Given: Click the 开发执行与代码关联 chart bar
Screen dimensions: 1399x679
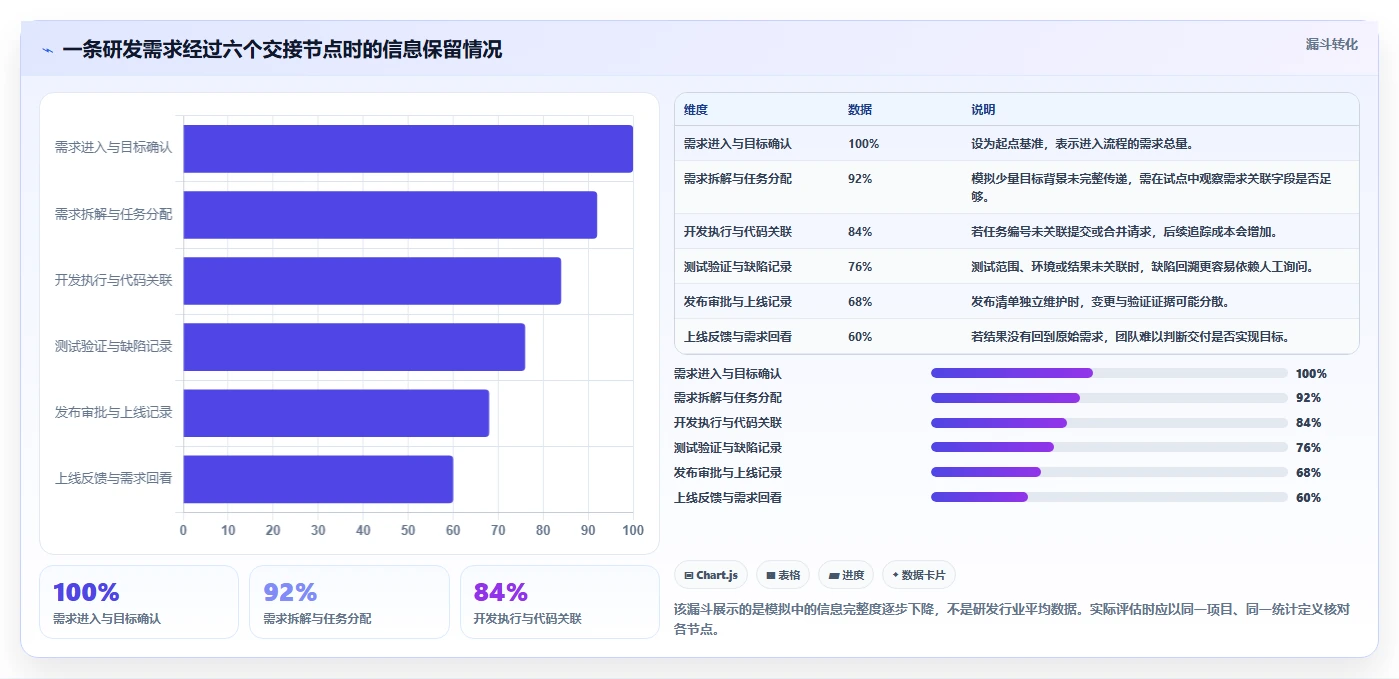Looking at the screenshot, I should pos(372,281).
